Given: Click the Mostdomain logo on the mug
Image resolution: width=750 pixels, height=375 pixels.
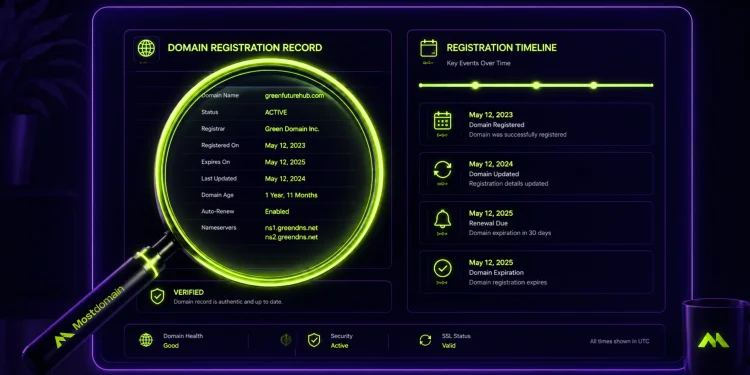Looking at the screenshot, I should point(713,340).
